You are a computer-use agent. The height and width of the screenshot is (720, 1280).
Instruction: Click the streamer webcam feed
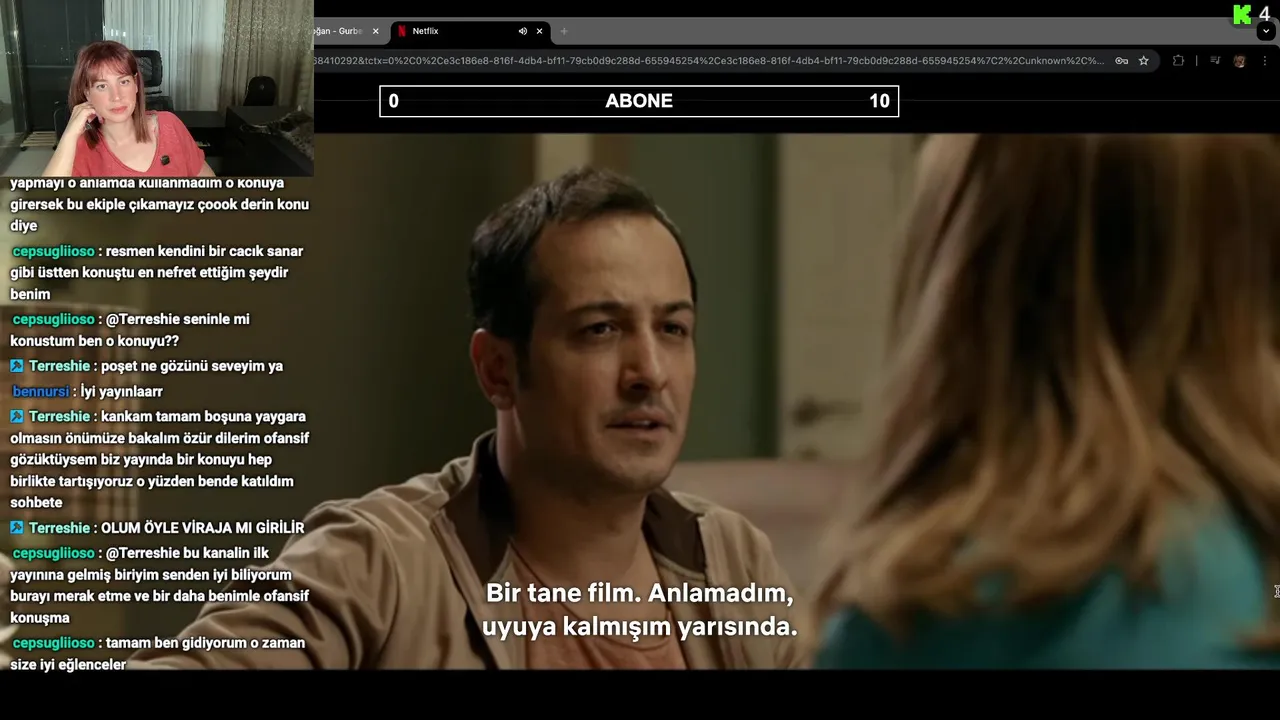click(157, 88)
